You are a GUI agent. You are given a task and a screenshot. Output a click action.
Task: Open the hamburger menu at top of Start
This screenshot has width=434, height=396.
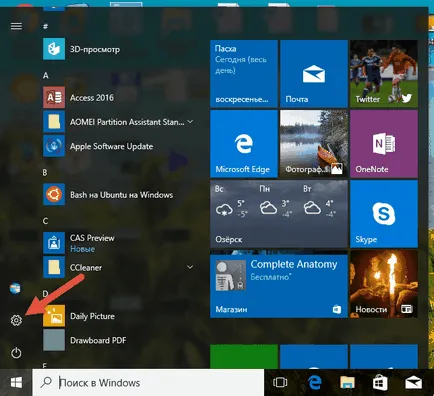click(x=16, y=26)
